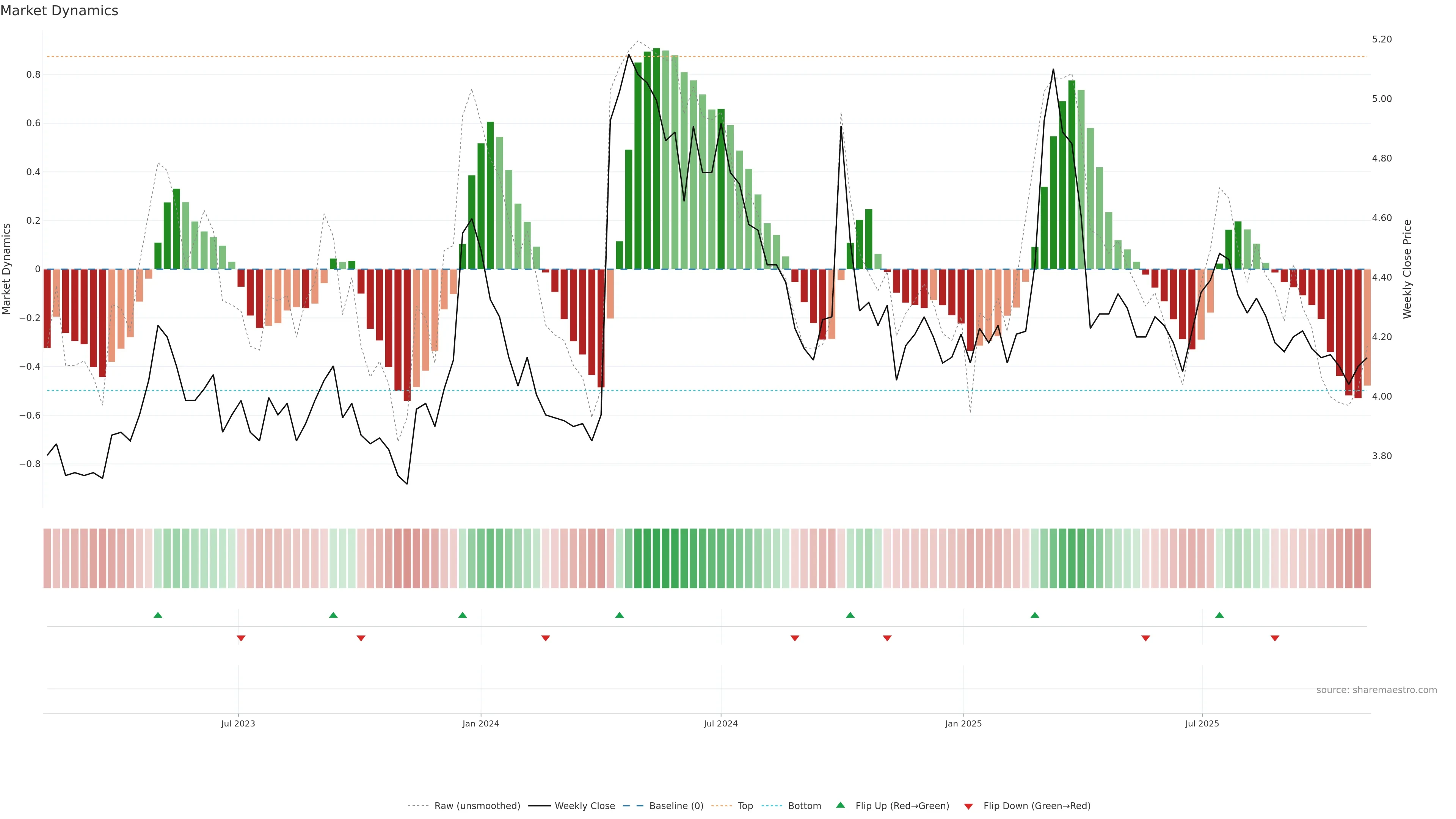Click the Flip Up green triangle legend icon
Viewport: 1456px width, 819px height.
[x=841, y=805]
